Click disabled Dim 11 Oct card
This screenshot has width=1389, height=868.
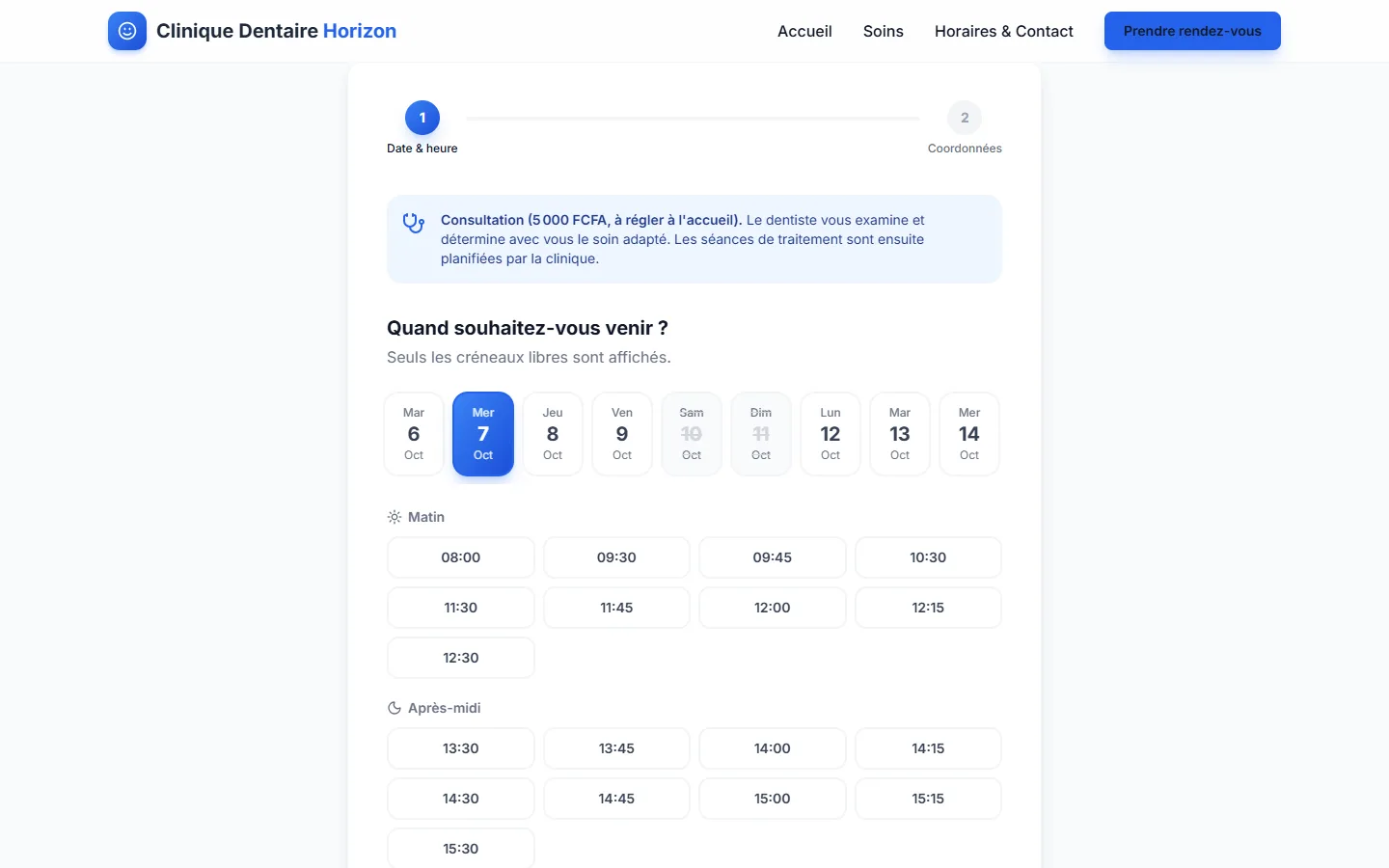[761, 434]
